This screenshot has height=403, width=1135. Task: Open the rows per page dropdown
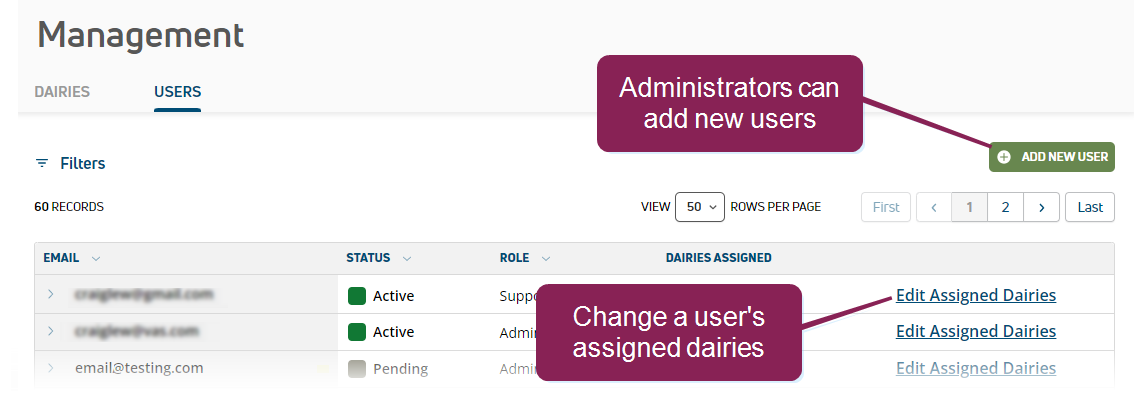(699, 207)
